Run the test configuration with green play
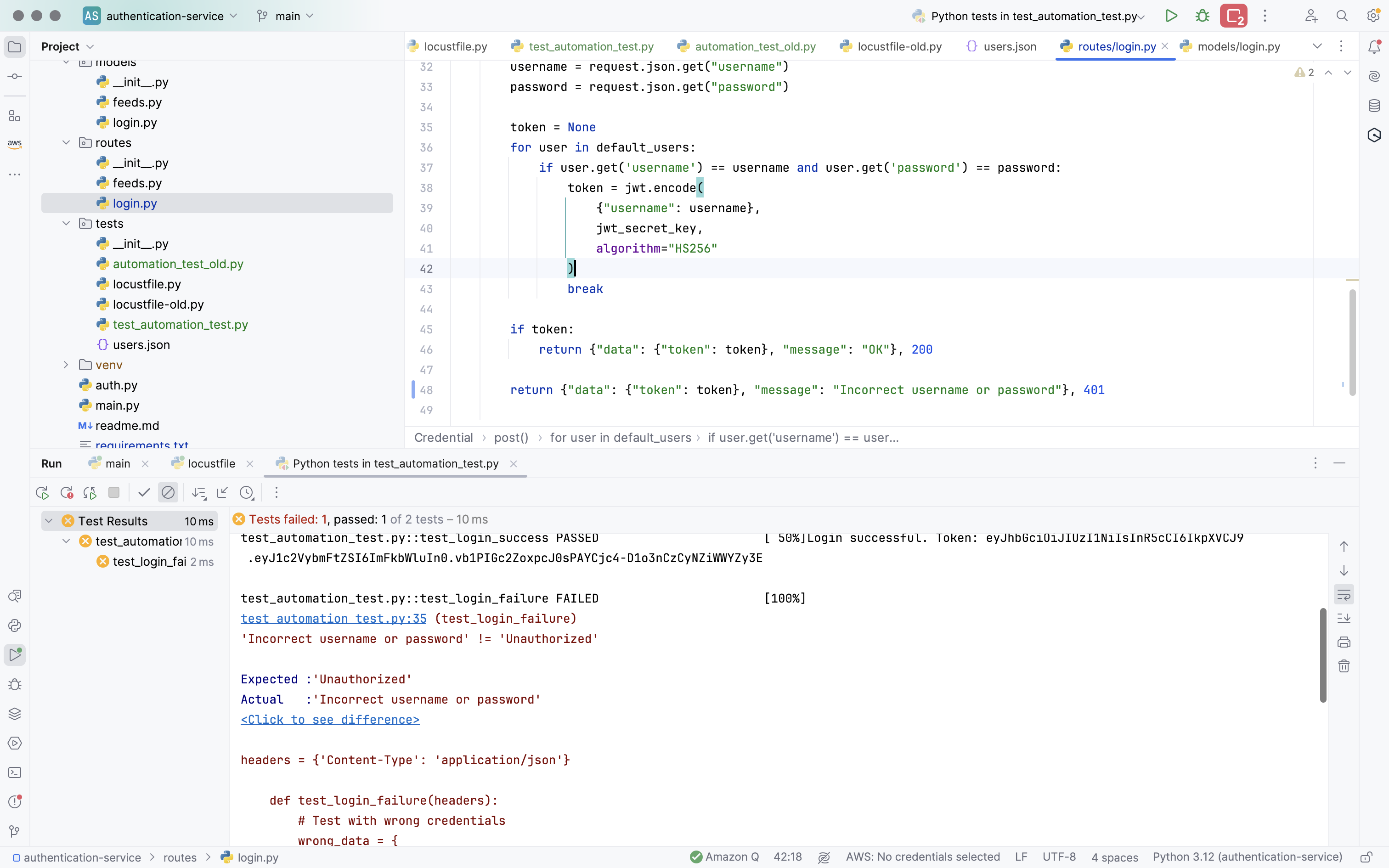 [x=1171, y=16]
